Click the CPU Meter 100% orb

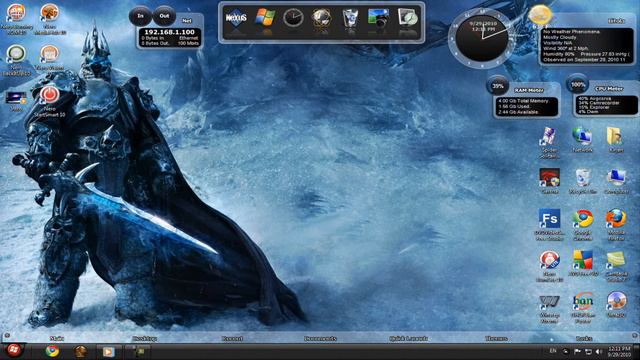(x=577, y=84)
